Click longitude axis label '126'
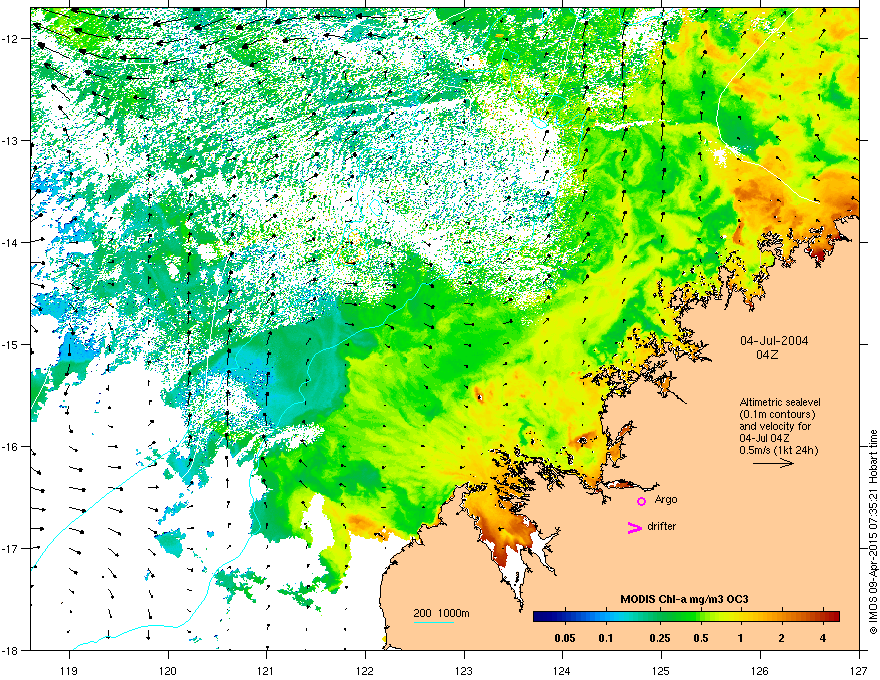Image resolution: width=880 pixels, height=680 pixels. point(760,670)
